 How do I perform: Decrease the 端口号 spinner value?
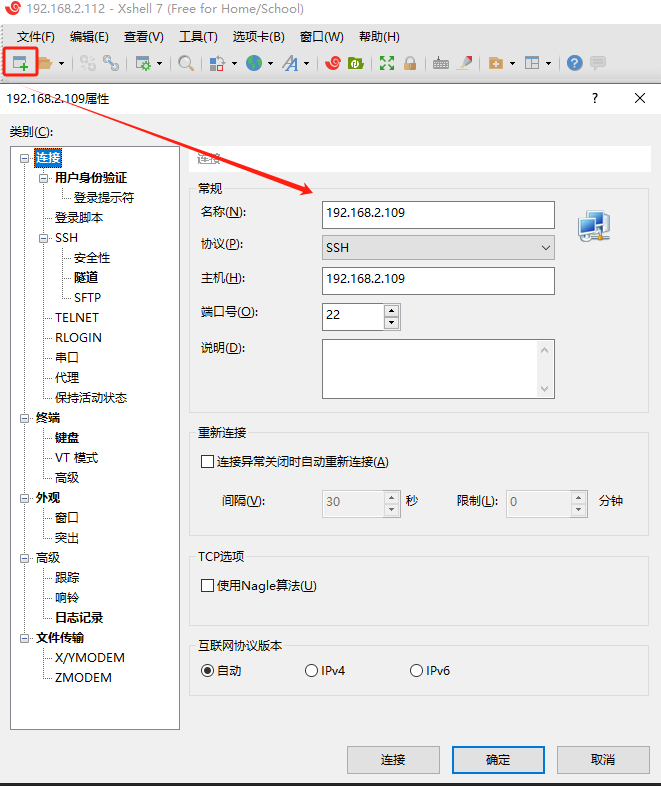coord(391,323)
